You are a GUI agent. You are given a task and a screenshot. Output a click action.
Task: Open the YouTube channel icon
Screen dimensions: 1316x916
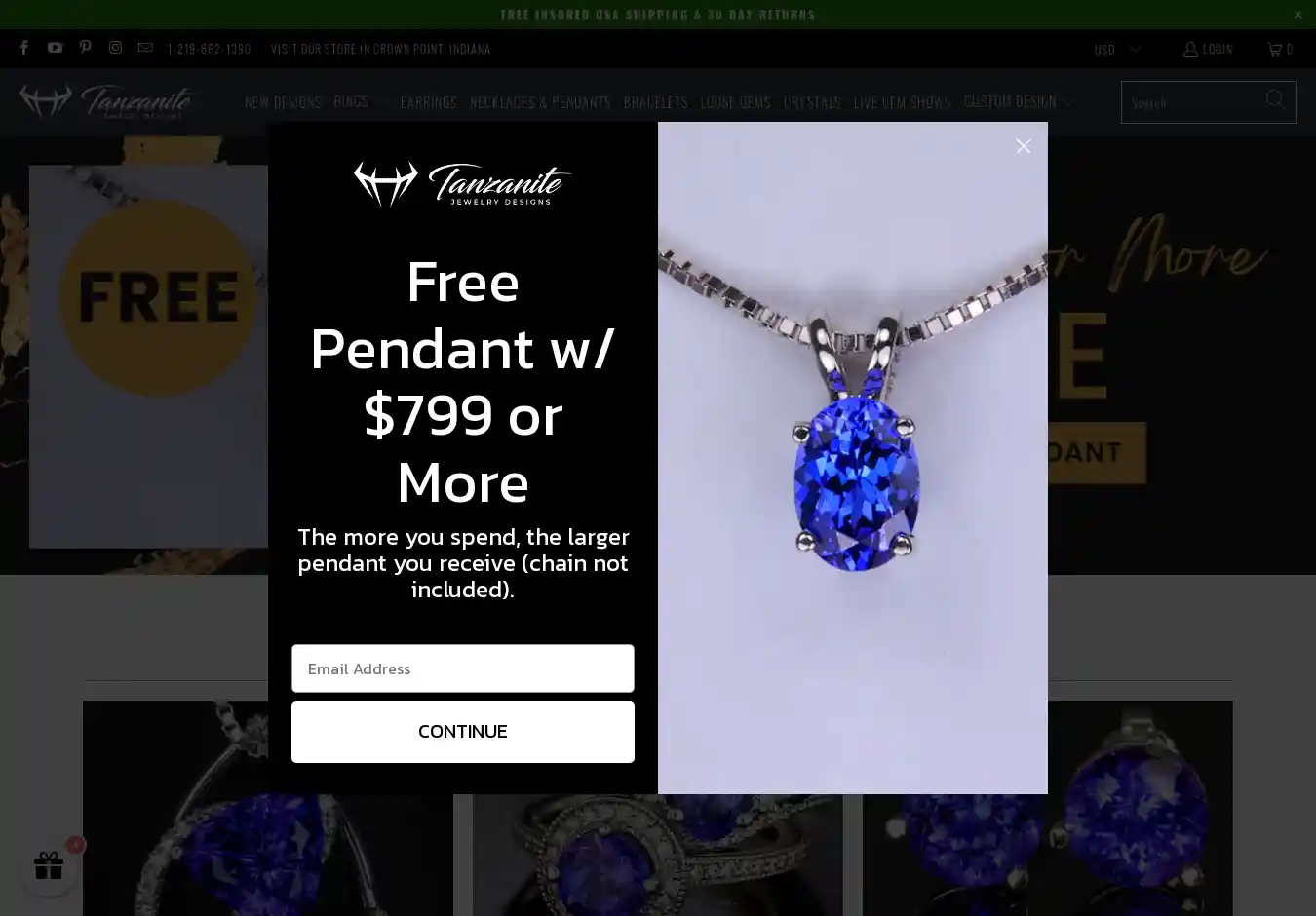[55, 48]
